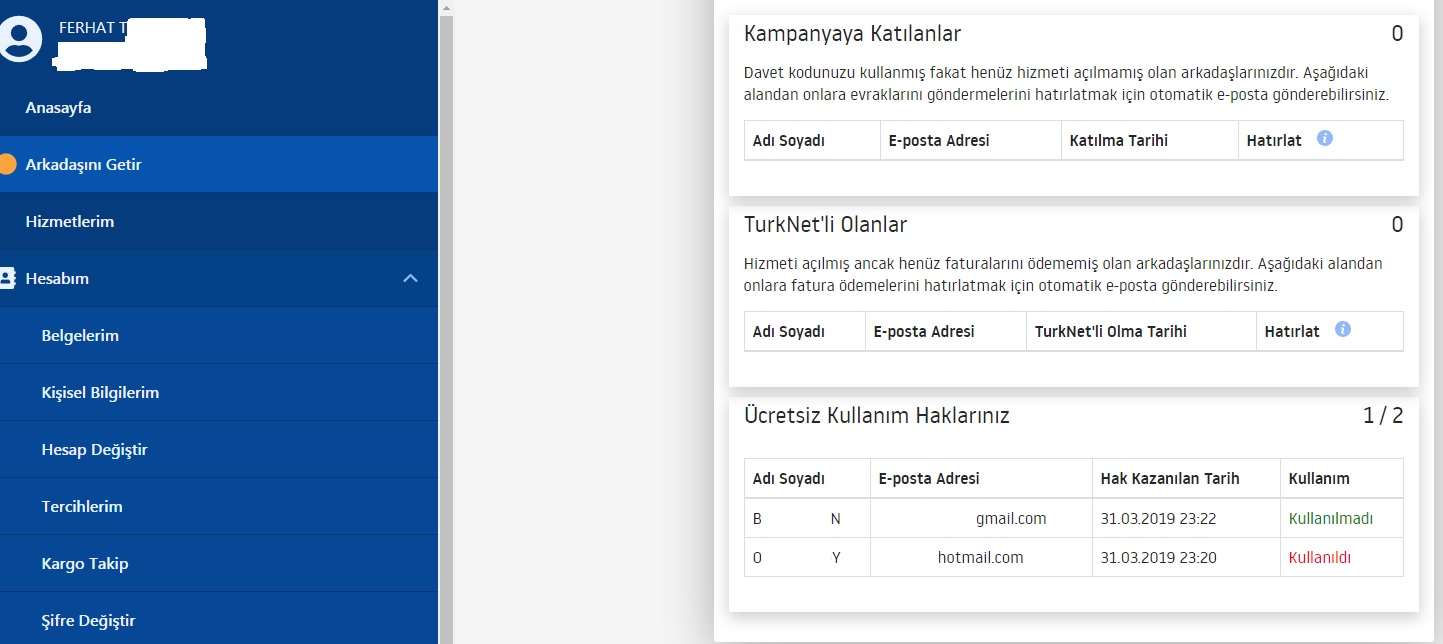Click the name cell in the hotmail.com row
1443x644 pixels.
tap(808, 558)
